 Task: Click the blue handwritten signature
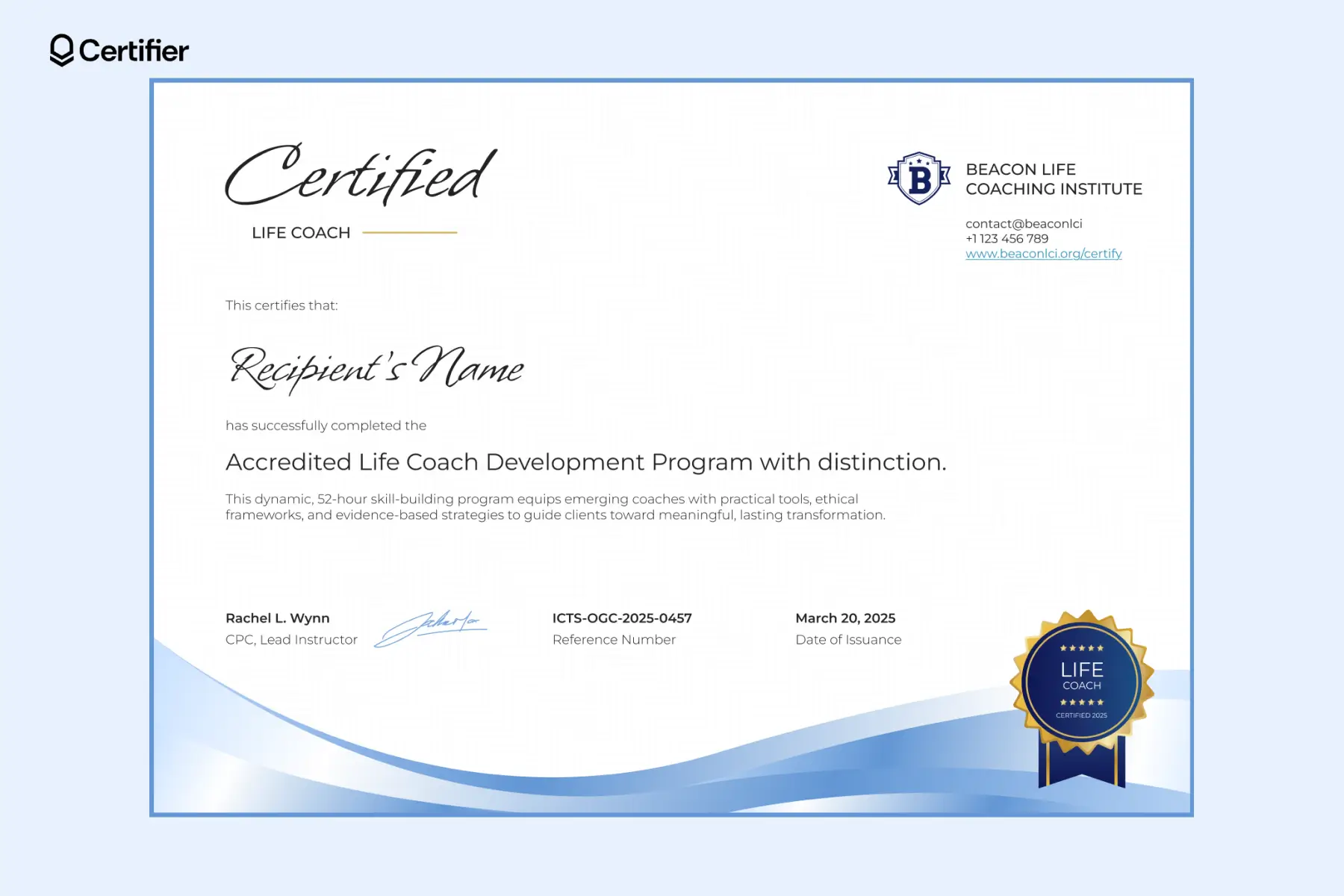431,628
